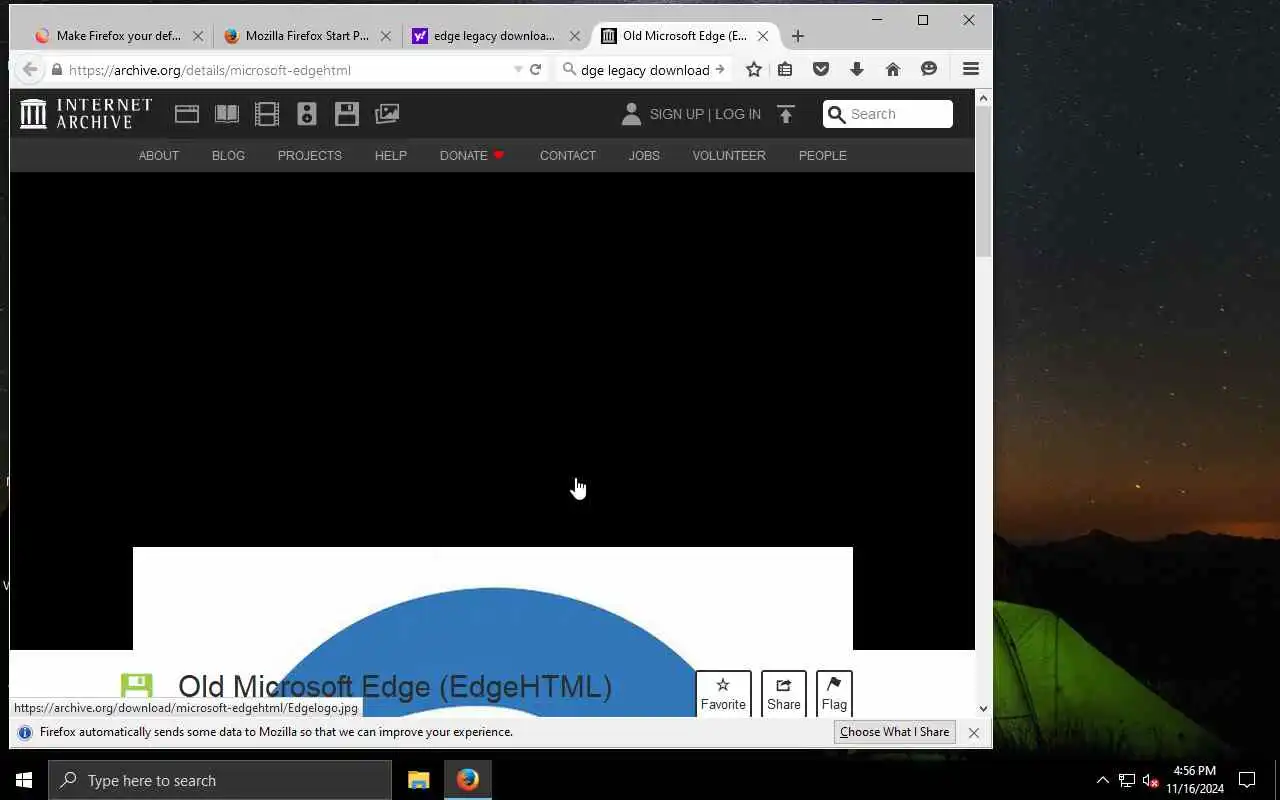Open the Firefox Hello chat icon
This screenshot has width=1280, height=800.
[x=929, y=69]
